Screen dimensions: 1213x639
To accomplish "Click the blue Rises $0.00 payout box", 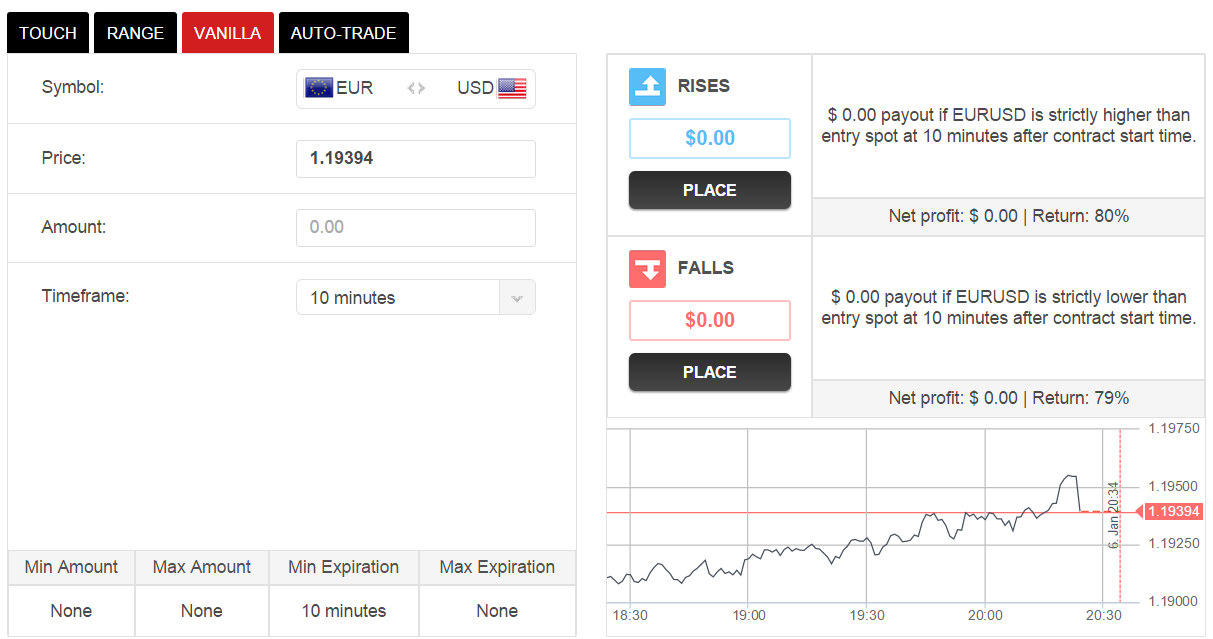I will [x=710, y=138].
